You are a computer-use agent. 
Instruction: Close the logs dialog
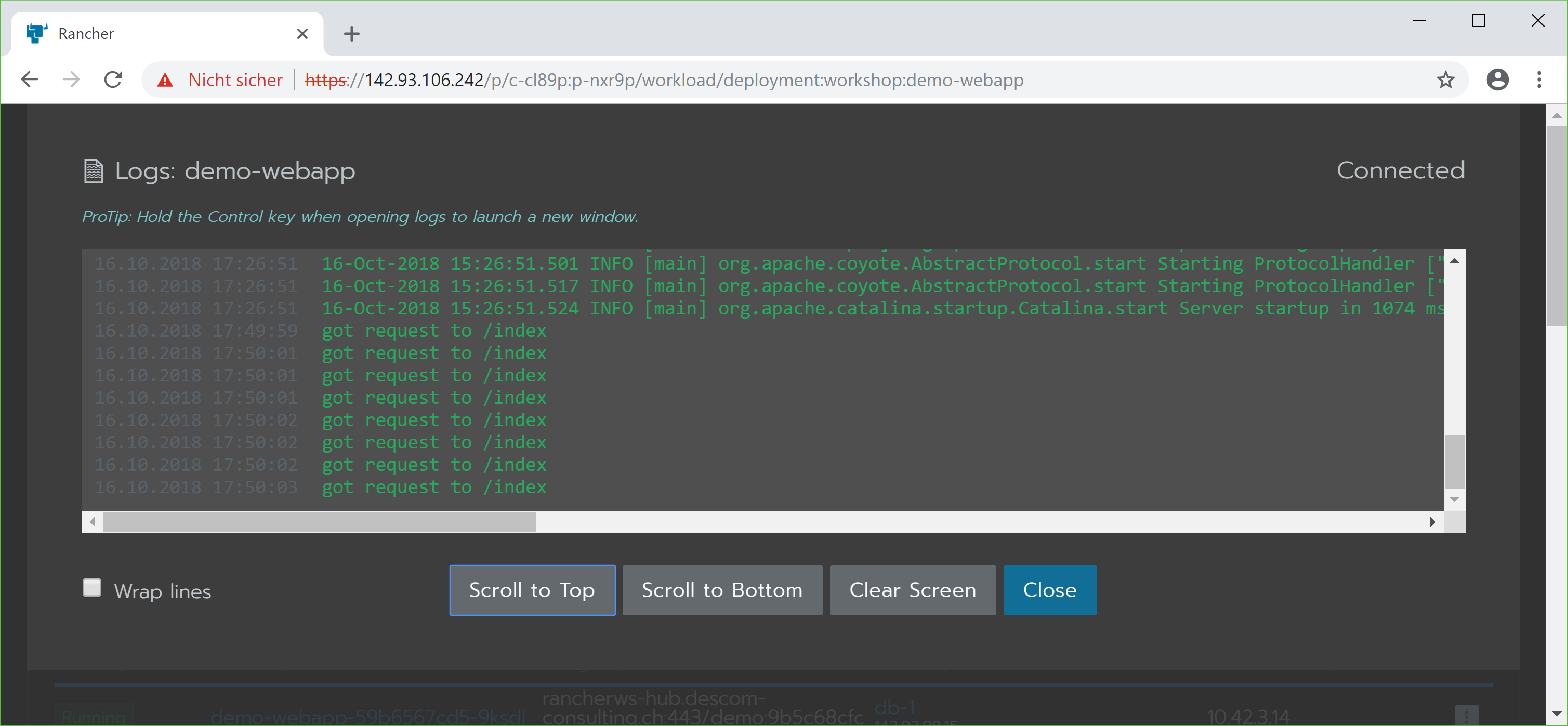point(1049,590)
